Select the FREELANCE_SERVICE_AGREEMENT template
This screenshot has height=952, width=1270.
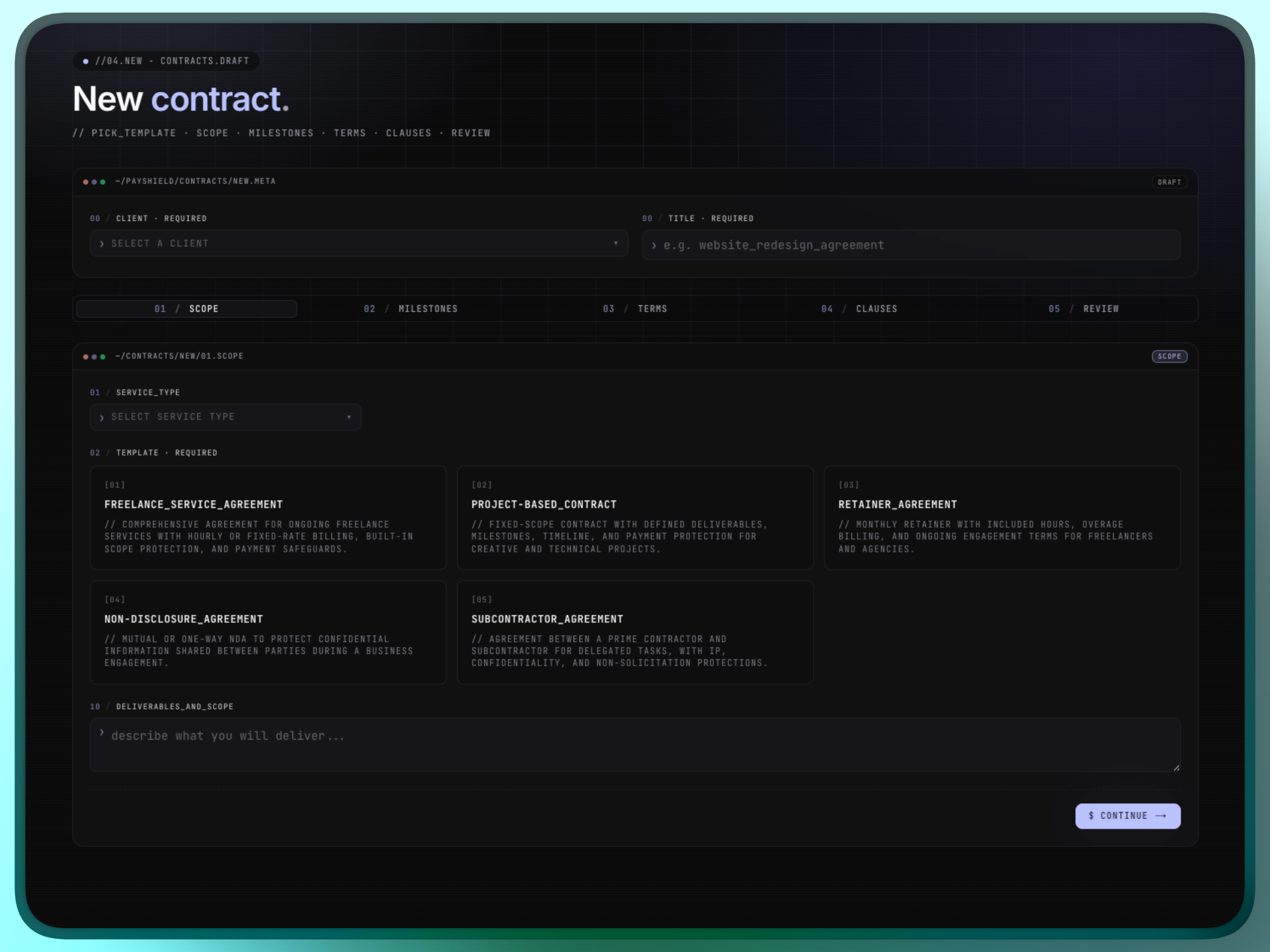(268, 518)
